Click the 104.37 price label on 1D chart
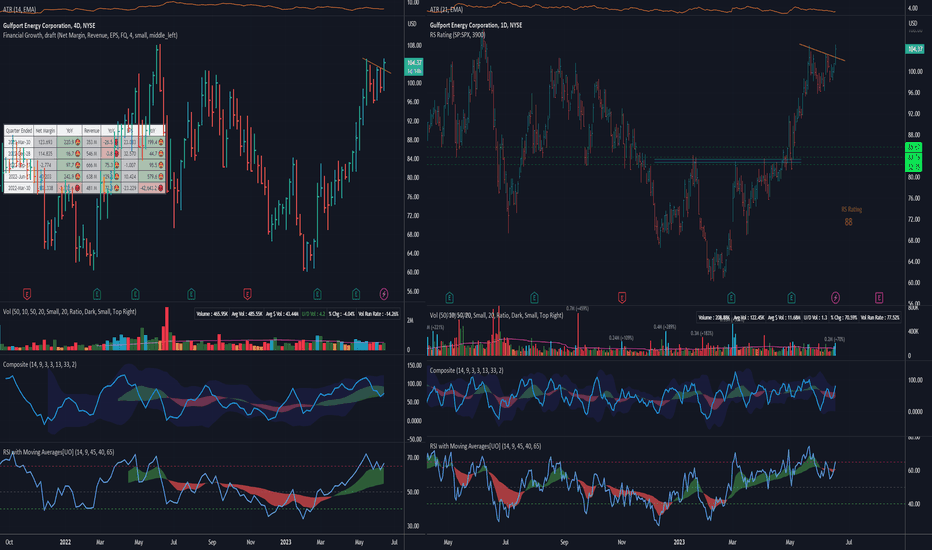Viewport: 932px width, 550px height. 914,49
